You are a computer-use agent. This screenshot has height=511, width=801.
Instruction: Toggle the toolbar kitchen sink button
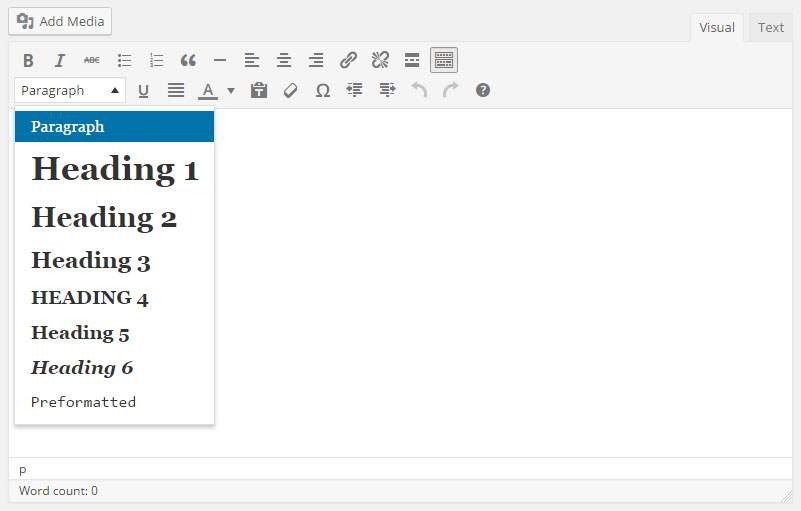tap(444, 60)
